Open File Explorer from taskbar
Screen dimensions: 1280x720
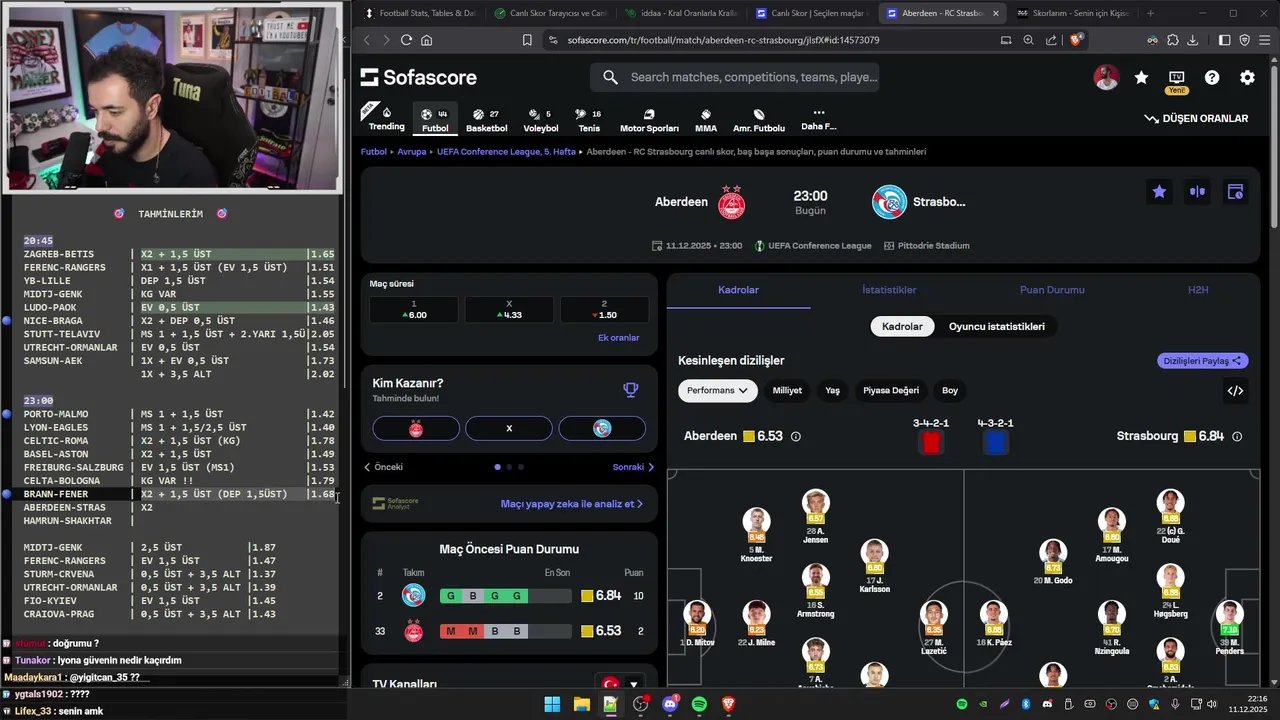click(581, 704)
